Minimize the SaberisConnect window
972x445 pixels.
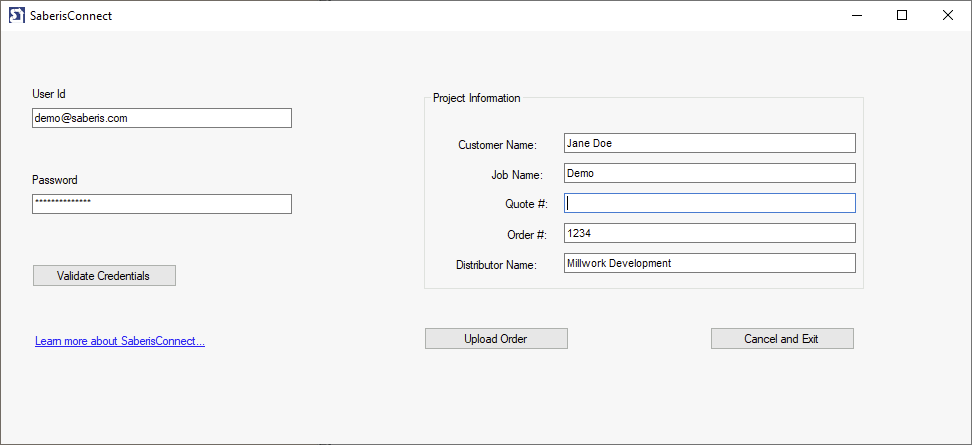(x=857, y=15)
